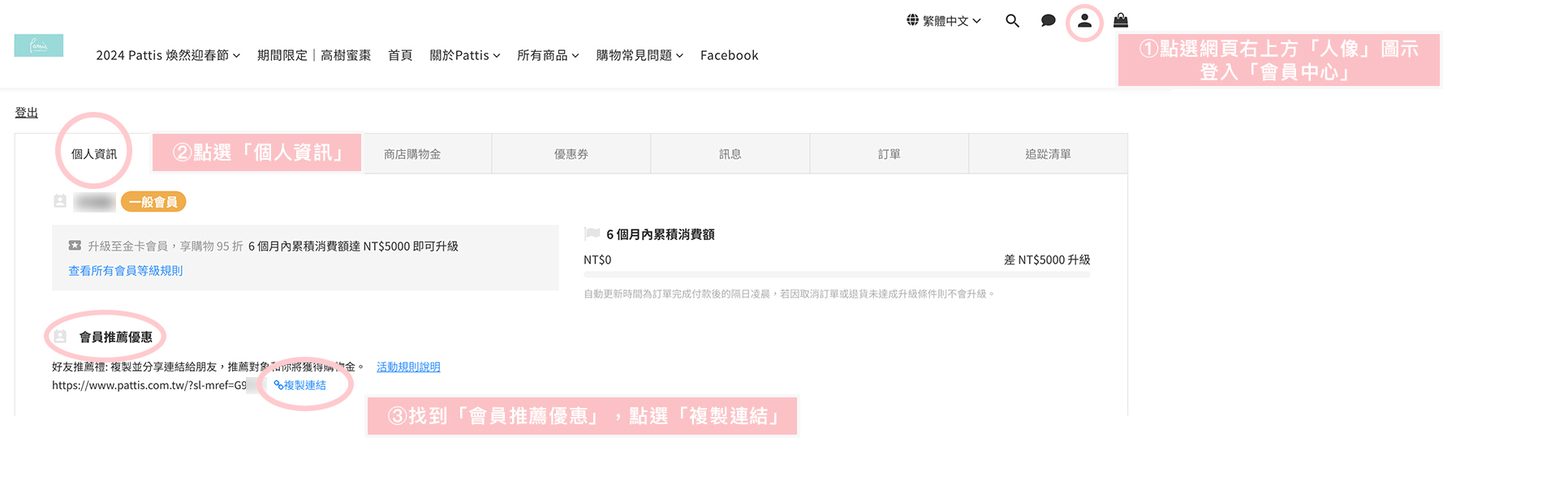This screenshot has height=489, width=1568.
Task: Open 查看所有會員等級規則 link
Action: coord(126,271)
